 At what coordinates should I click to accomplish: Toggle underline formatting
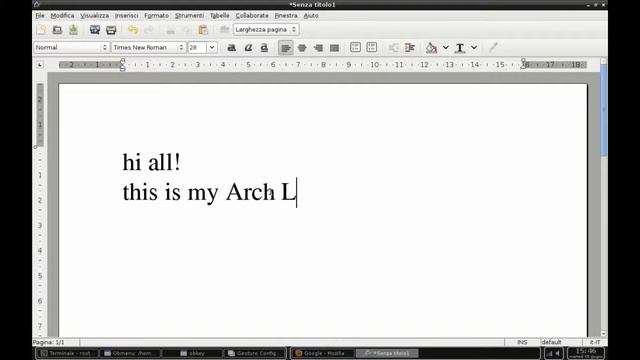(264, 48)
